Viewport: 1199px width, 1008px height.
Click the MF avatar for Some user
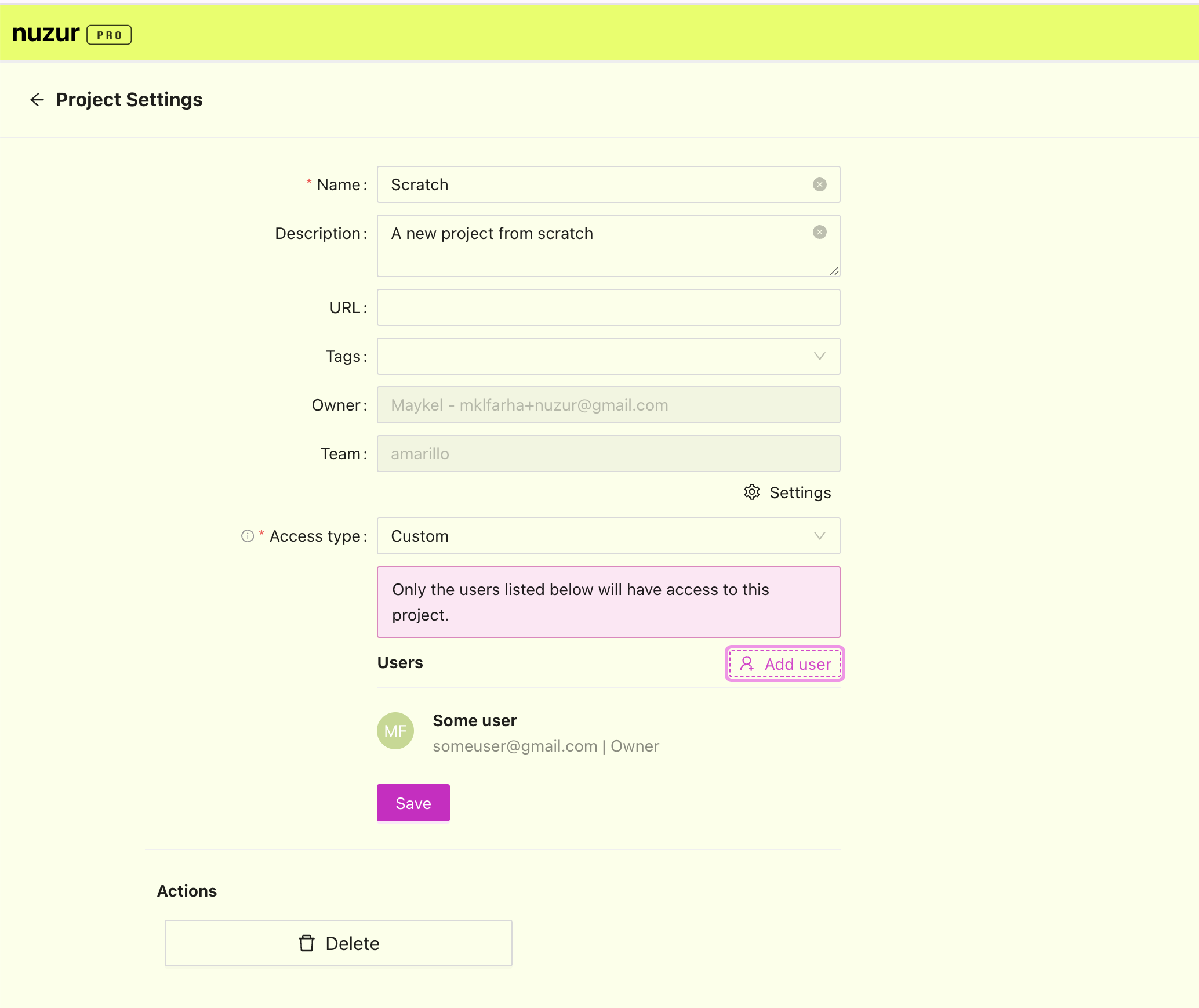[395, 731]
